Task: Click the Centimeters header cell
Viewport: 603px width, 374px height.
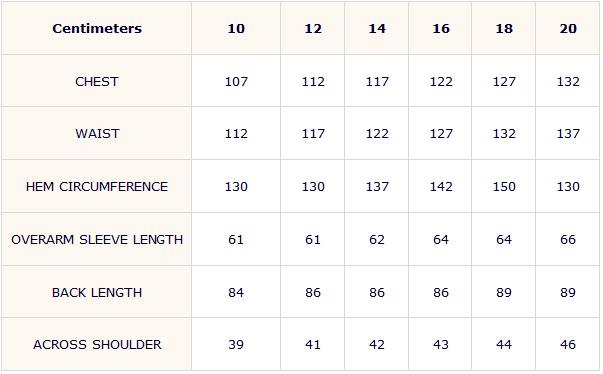Action: pos(97,28)
